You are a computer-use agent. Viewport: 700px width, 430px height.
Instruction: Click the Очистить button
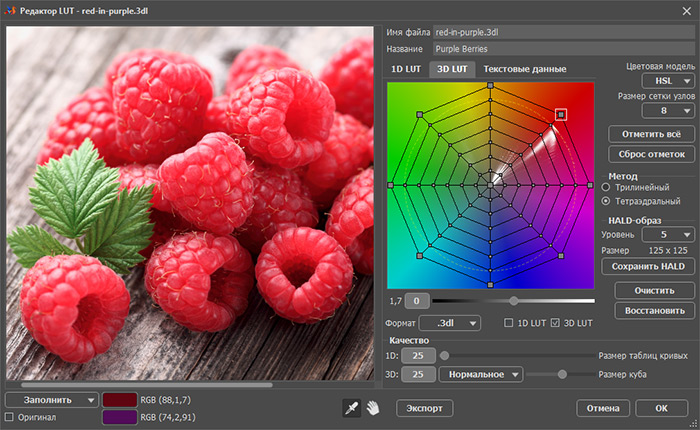click(654, 290)
